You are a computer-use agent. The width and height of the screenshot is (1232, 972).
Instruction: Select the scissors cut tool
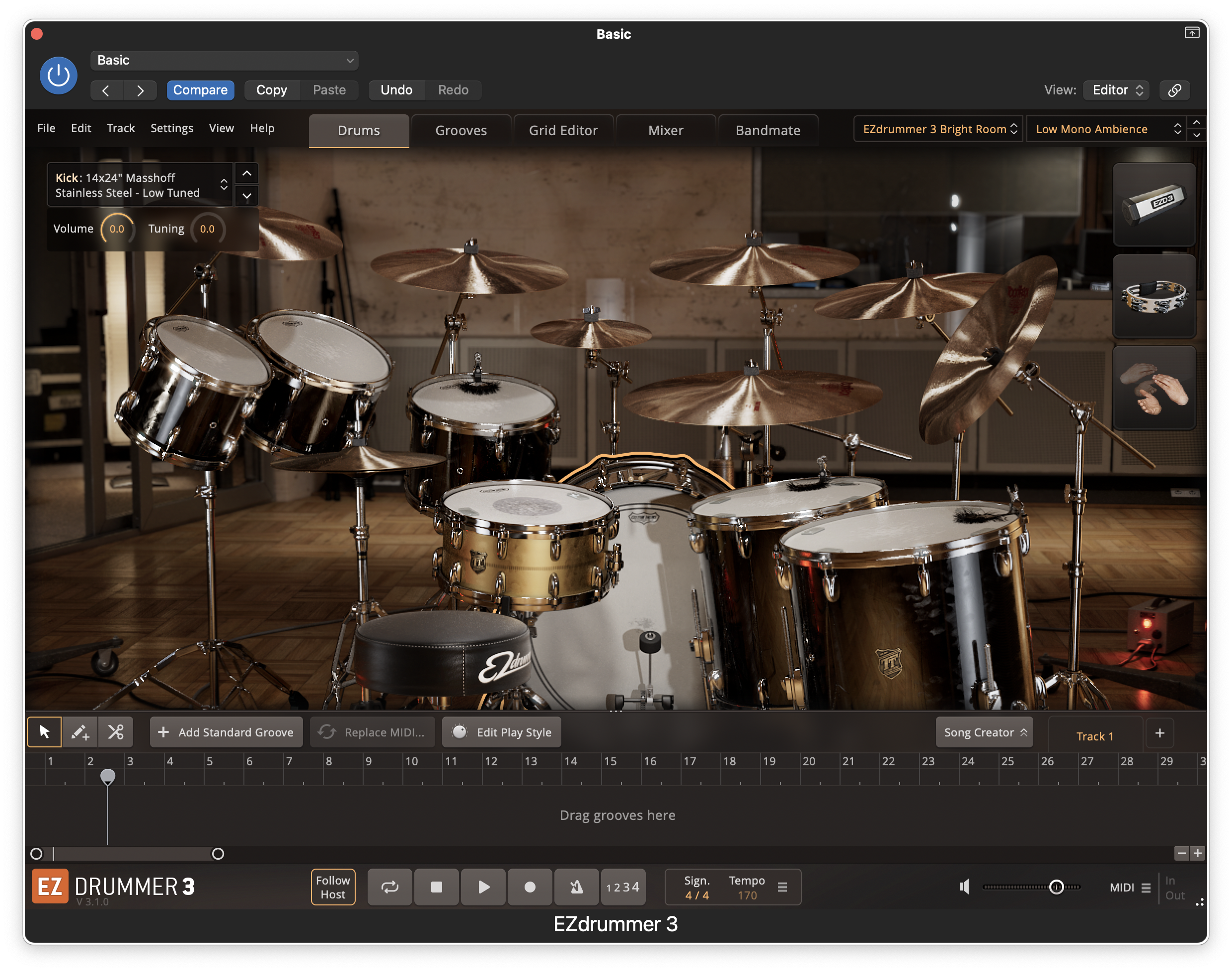click(115, 732)
